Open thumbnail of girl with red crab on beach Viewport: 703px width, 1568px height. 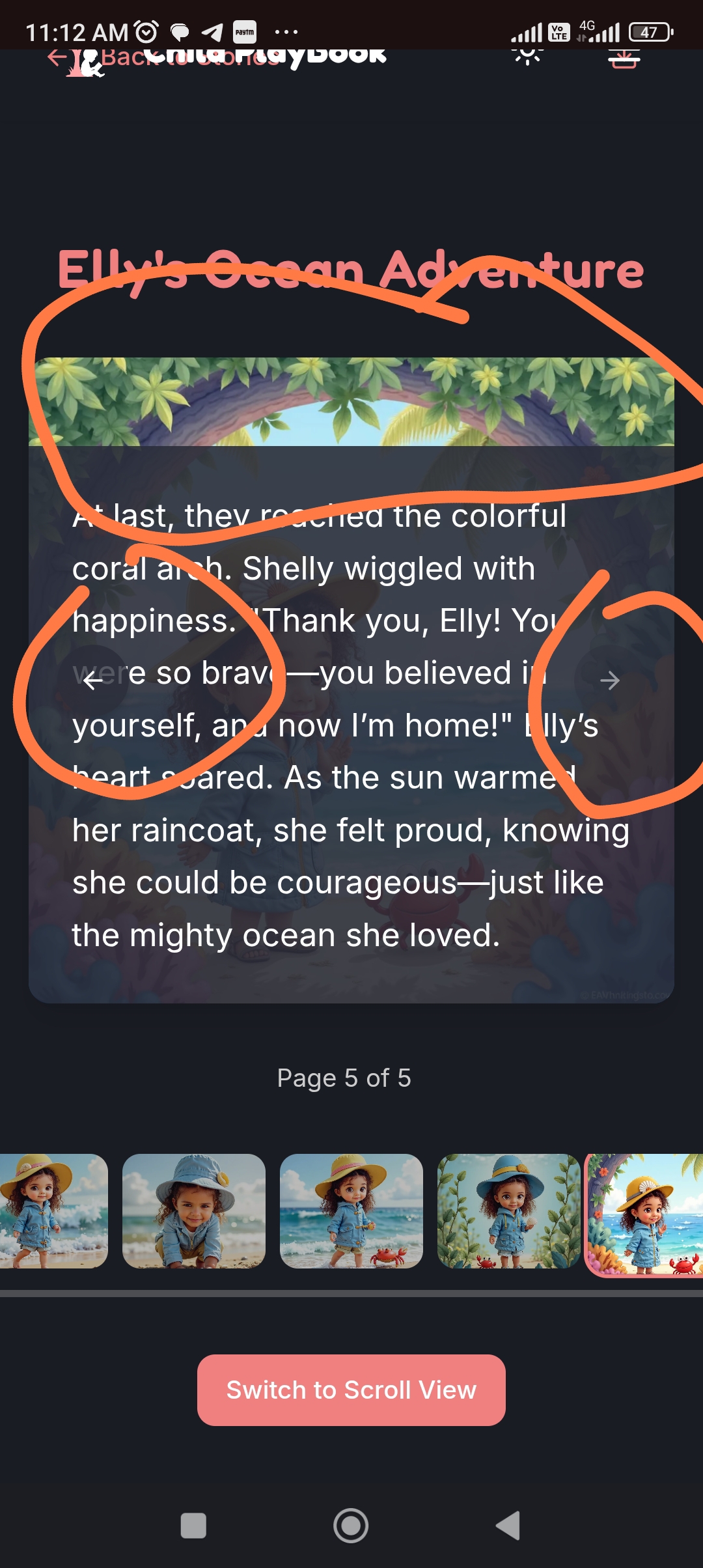tap(351, 1211)
